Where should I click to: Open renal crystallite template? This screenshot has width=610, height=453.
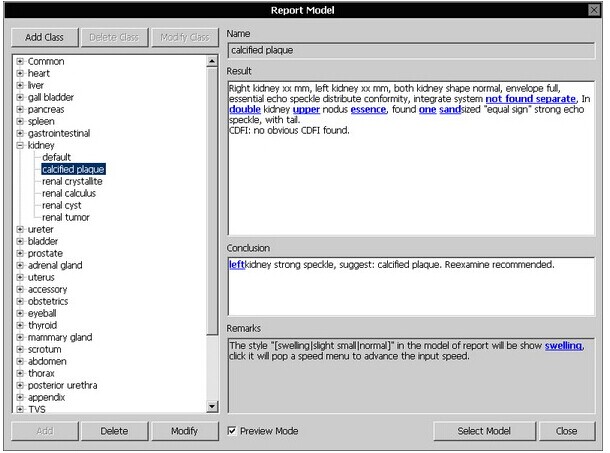tap(72, 182)
